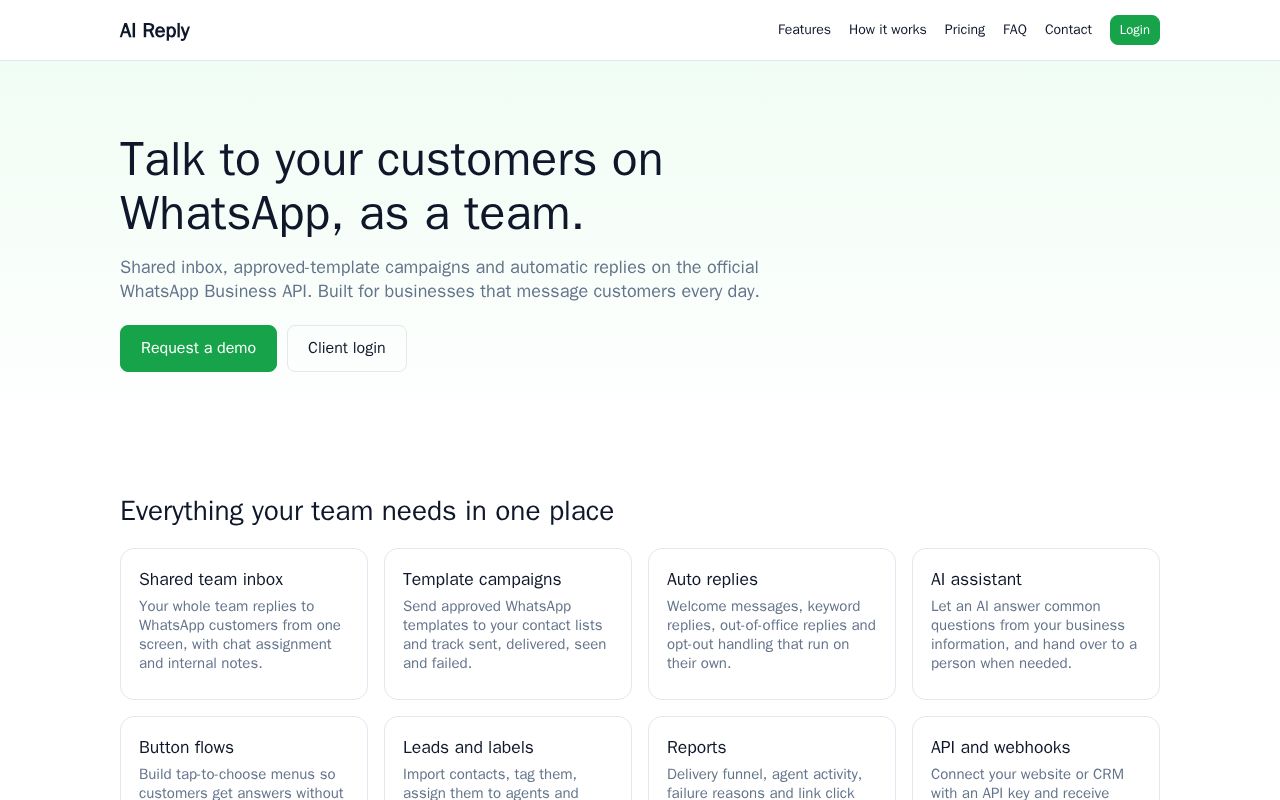Click the hero subtitle about Shared inbox
Image resolution: width=1280 pixels, height=800 pixels.
click(x=440, y=280)
